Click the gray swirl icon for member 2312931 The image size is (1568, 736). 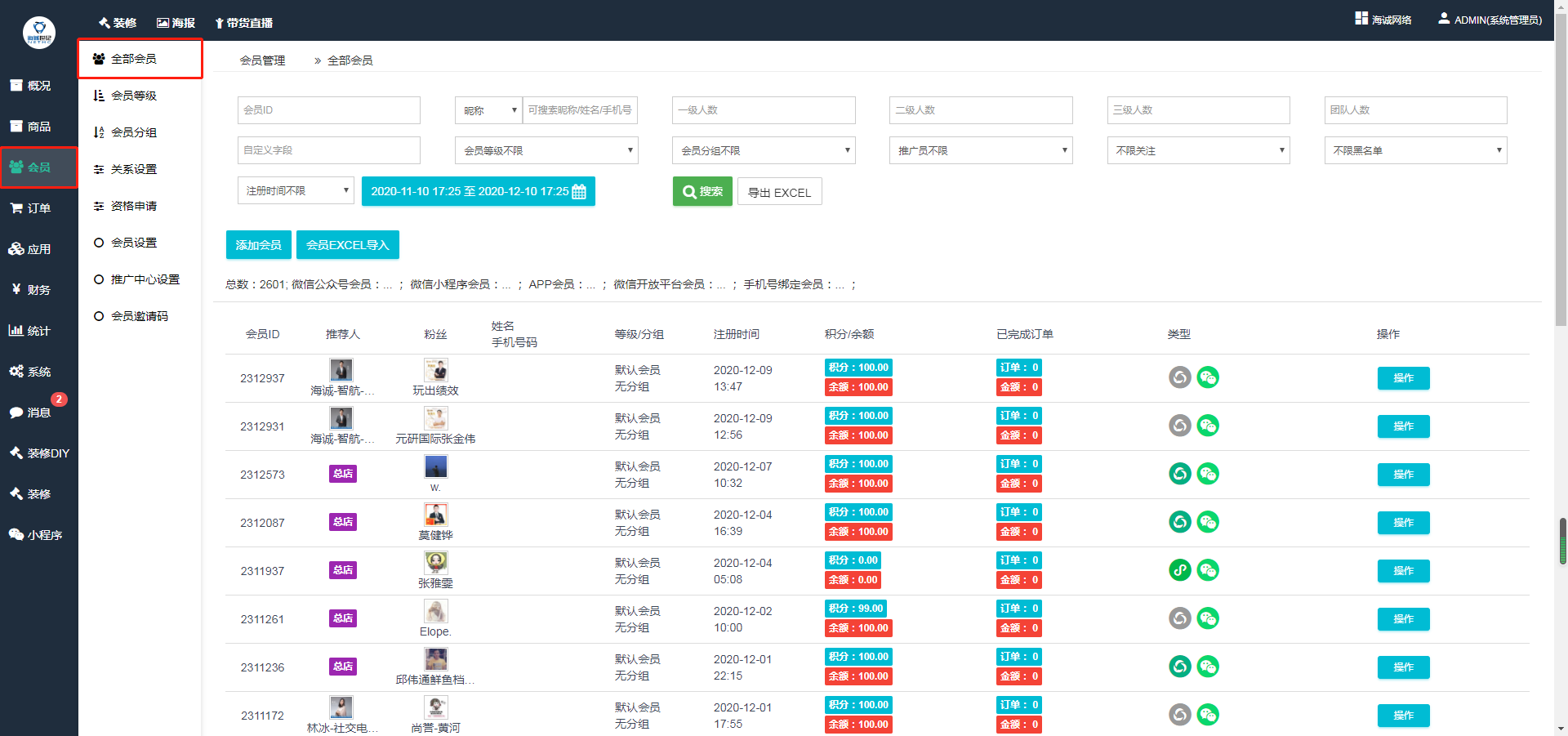tap(1179, 426)
